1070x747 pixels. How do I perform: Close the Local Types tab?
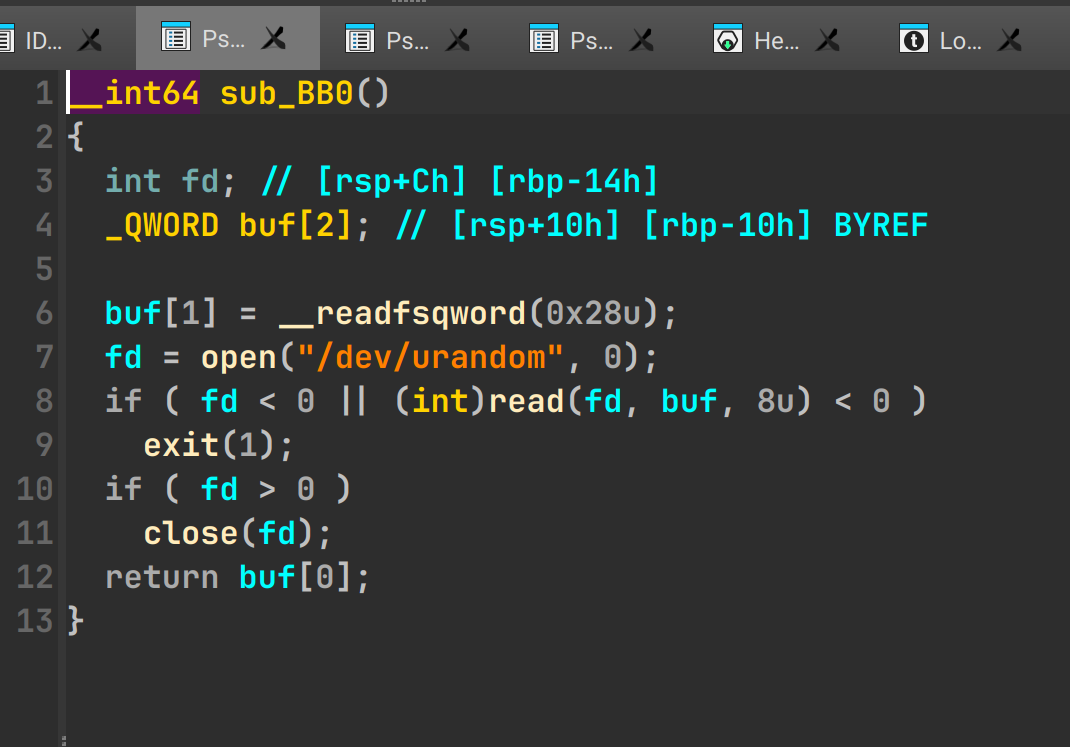[1011, 40]
